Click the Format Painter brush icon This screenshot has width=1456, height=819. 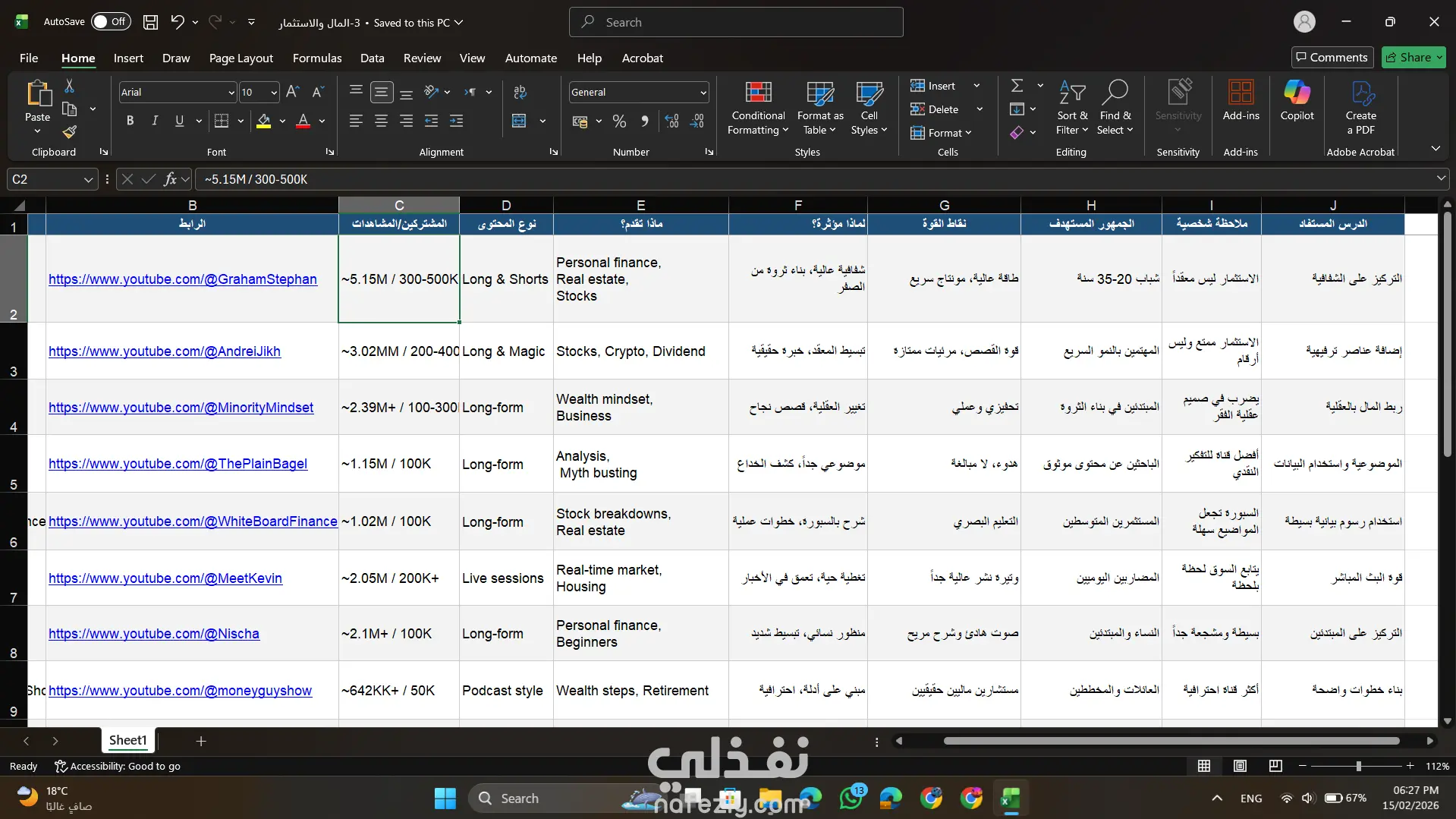pos(69,132)
